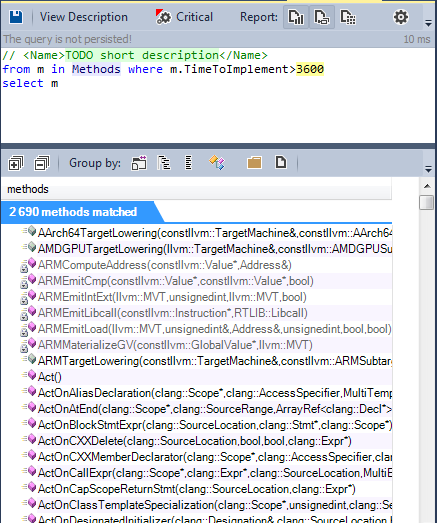Click View Description button
Viewport: 437px width, 523px height.
84,17
